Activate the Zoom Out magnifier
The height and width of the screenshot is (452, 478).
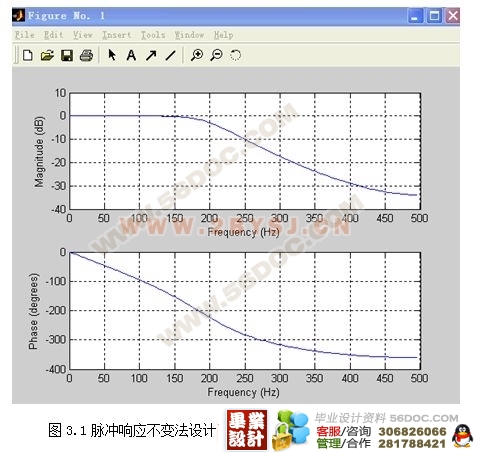(216, 55)
